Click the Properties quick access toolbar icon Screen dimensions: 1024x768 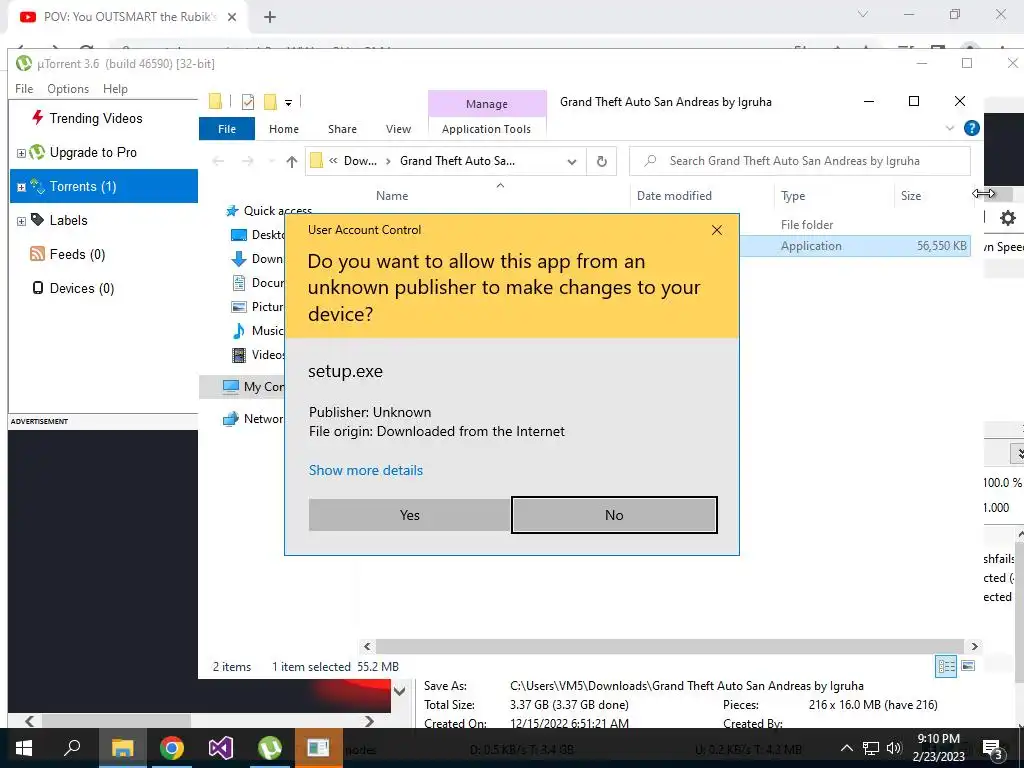248,101
